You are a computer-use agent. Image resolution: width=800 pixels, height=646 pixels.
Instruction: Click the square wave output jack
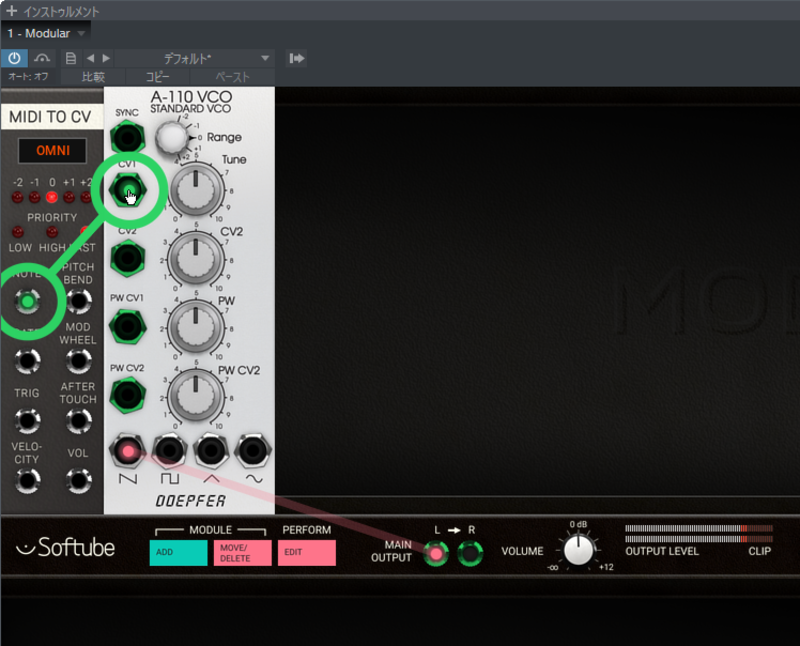pos(170,451)
